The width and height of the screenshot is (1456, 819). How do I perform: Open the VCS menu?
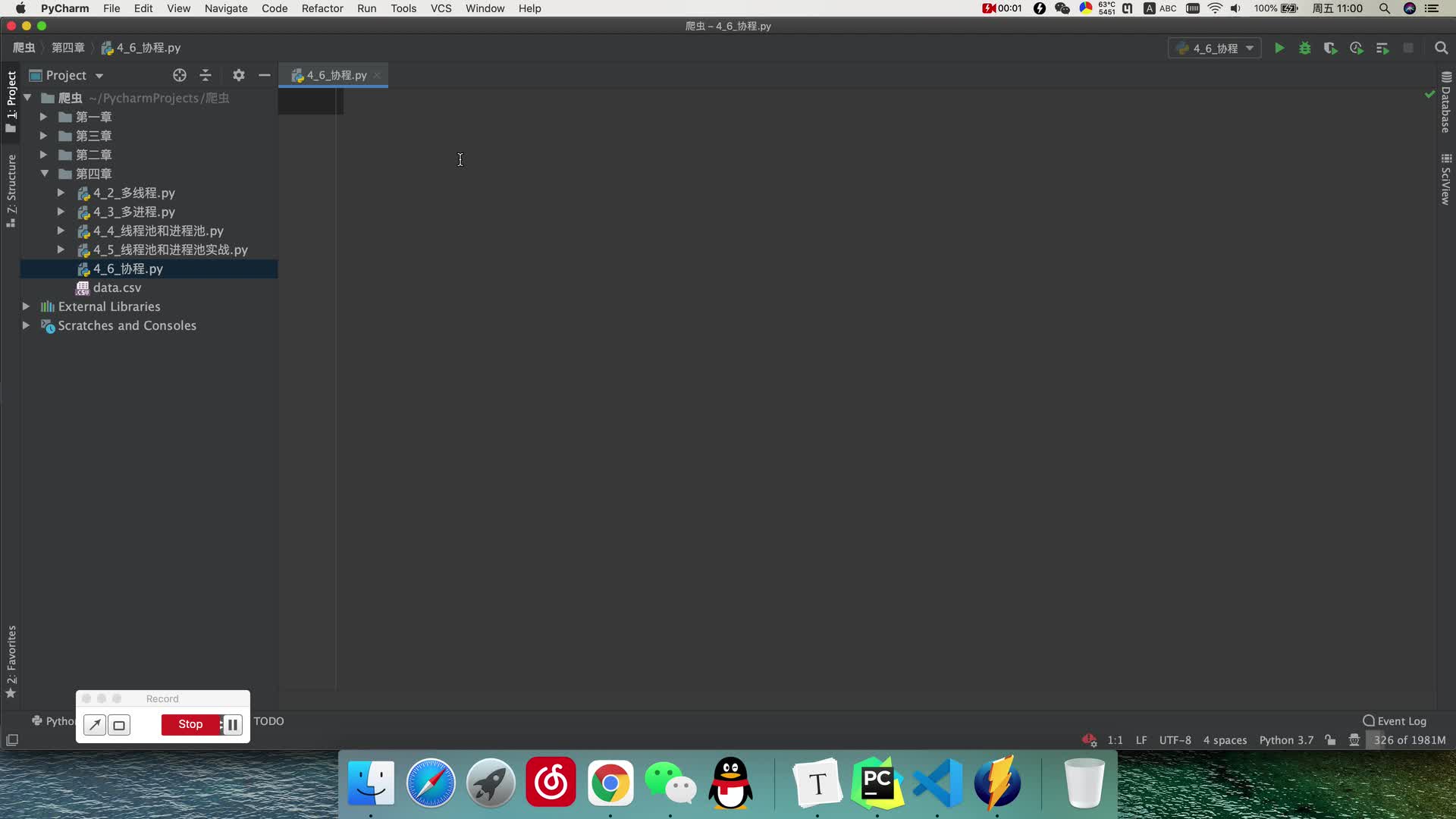(x=441, y=8)
